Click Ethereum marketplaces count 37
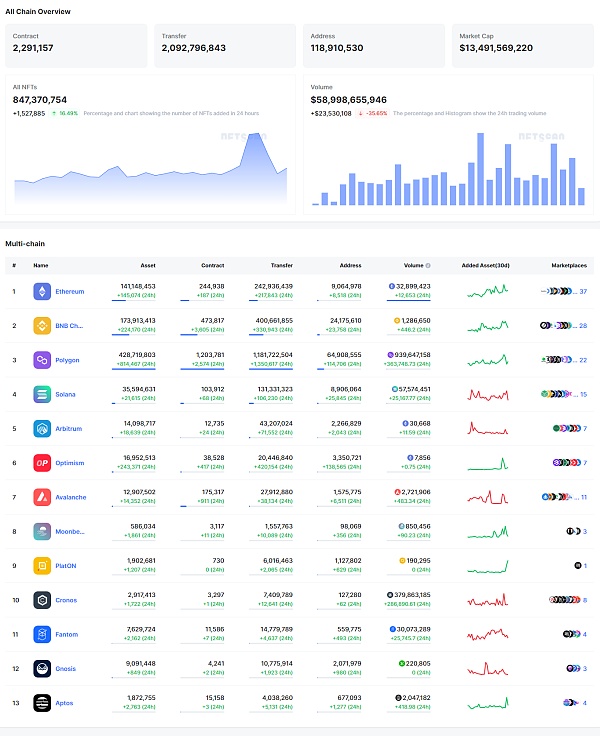Image resolution: width=600 pixels, height=736 pixels. (x=583, y=291)
